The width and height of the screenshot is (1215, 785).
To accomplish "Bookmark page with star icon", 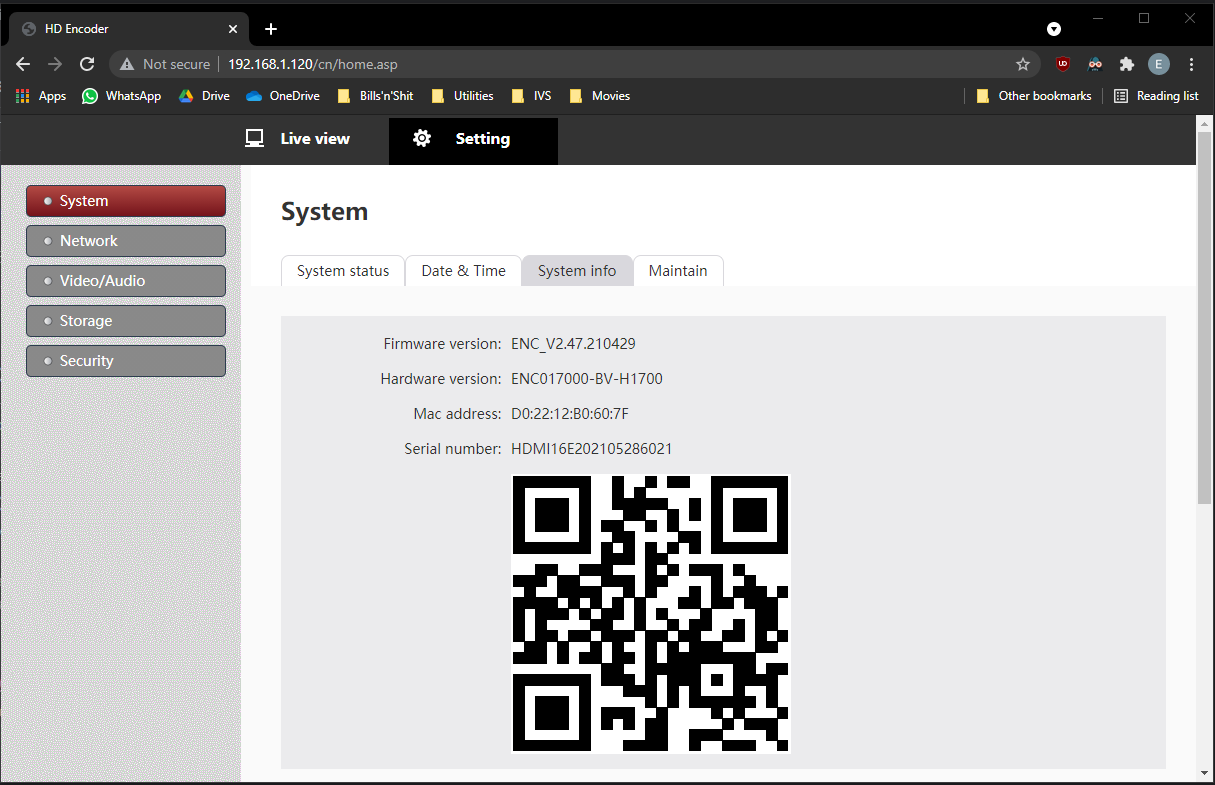I will [x=1023, y=64].
